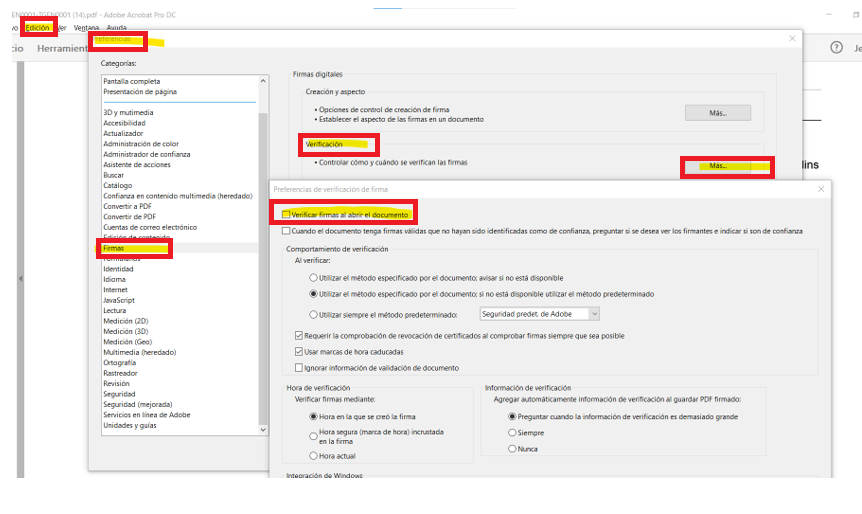The width and height of the screenshot is (862, 514).
Task: Click the categories list scroll-up arrow
Action: point(263,81)
